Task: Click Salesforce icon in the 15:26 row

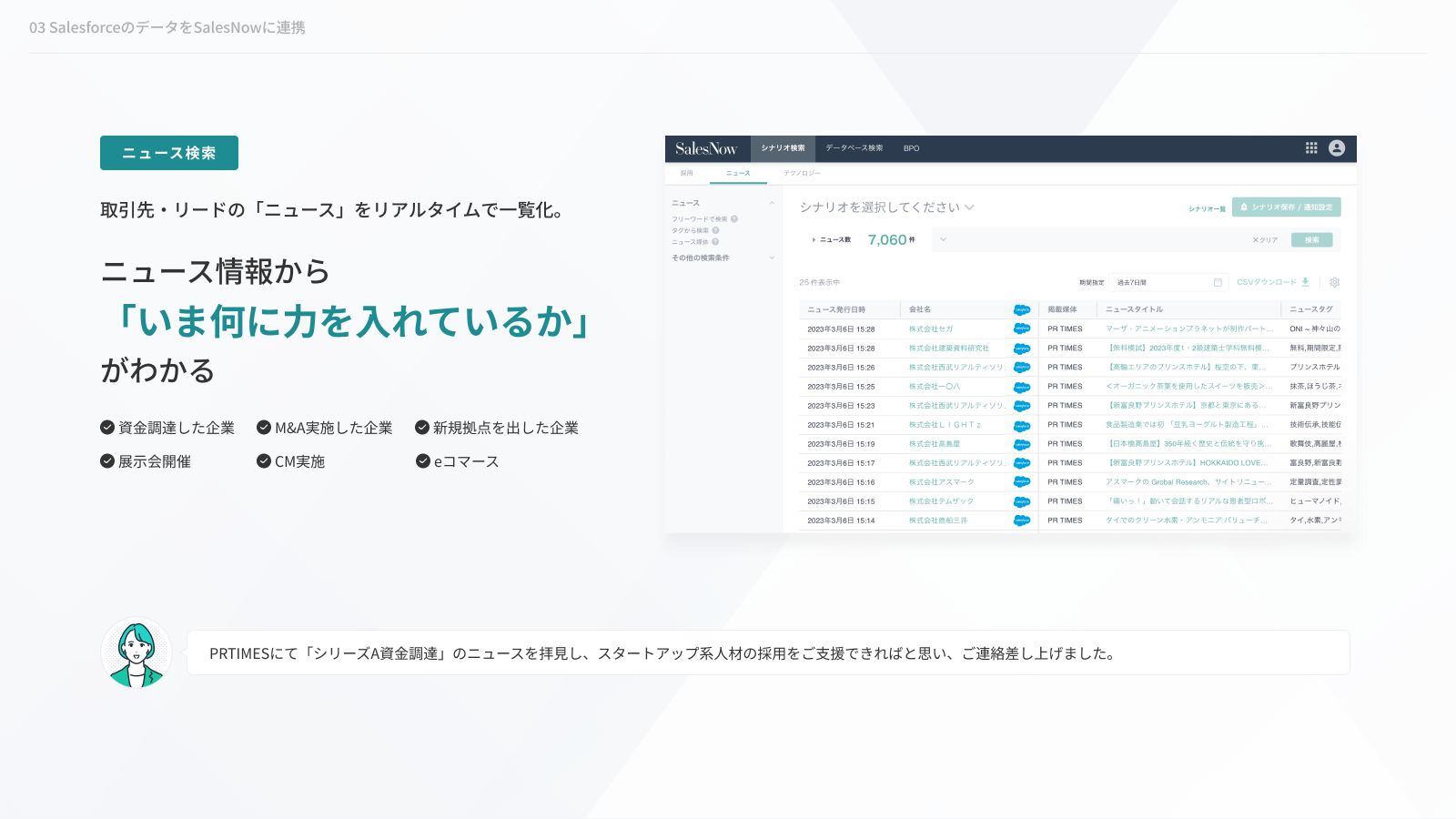Action: (1022, 368)
